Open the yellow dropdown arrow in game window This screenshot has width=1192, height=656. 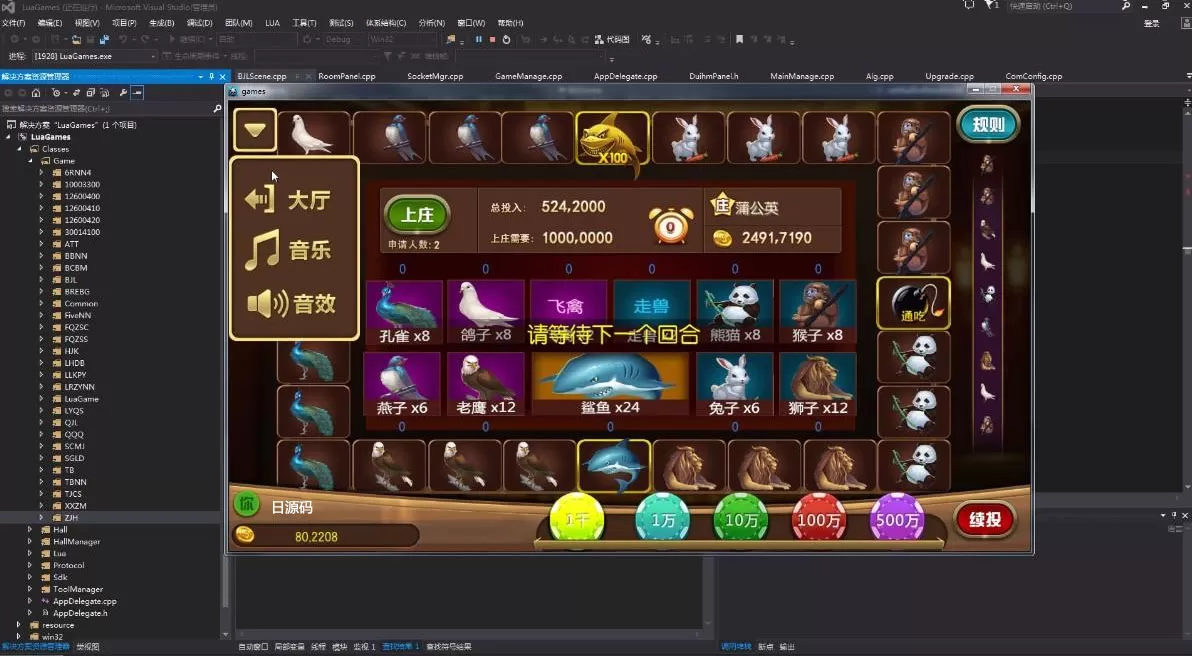[254, 129]
